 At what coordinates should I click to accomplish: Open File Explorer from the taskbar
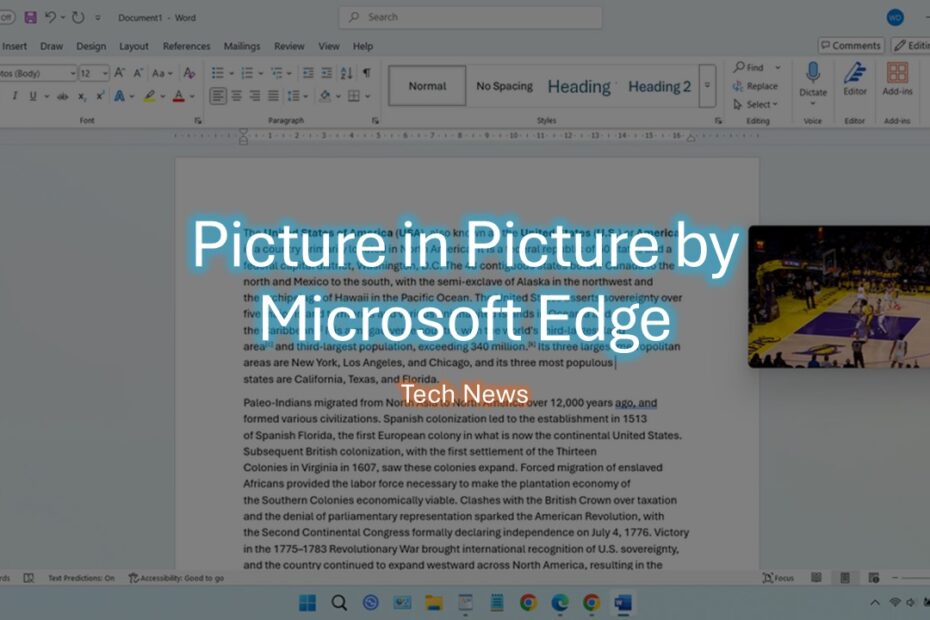click(434, 603)
